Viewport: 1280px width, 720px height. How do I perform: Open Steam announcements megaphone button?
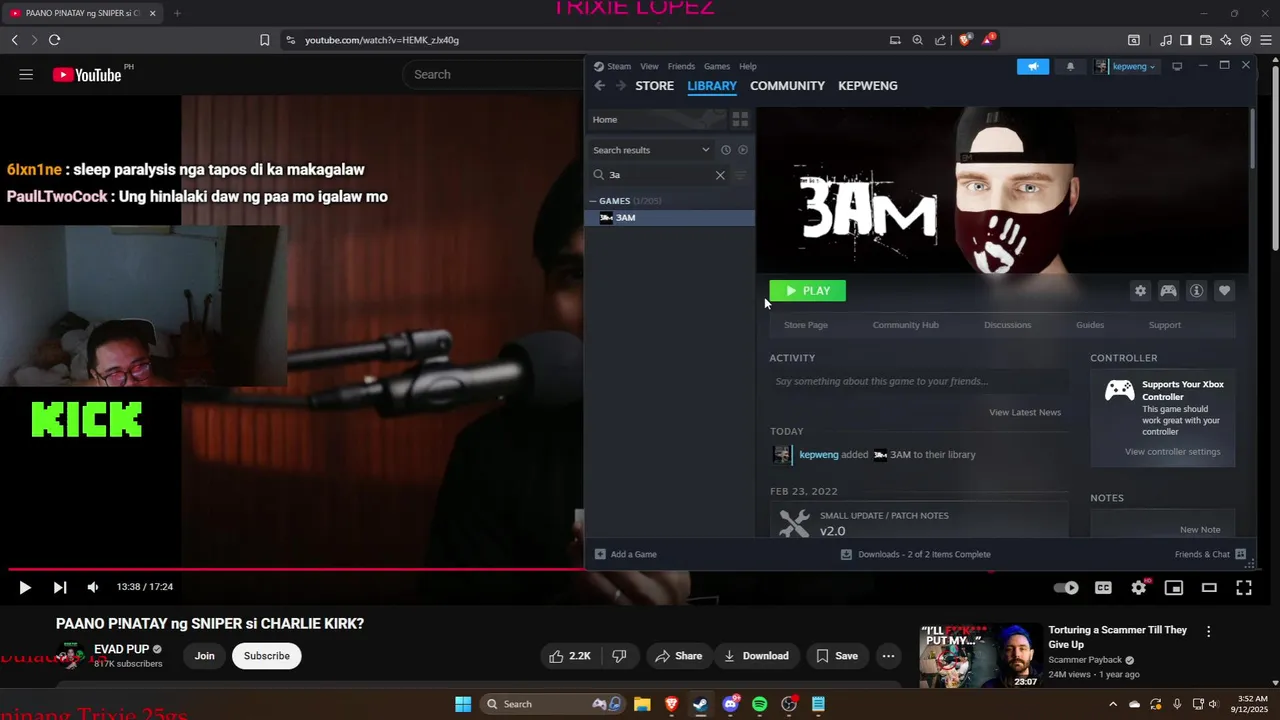point(1033,66)
